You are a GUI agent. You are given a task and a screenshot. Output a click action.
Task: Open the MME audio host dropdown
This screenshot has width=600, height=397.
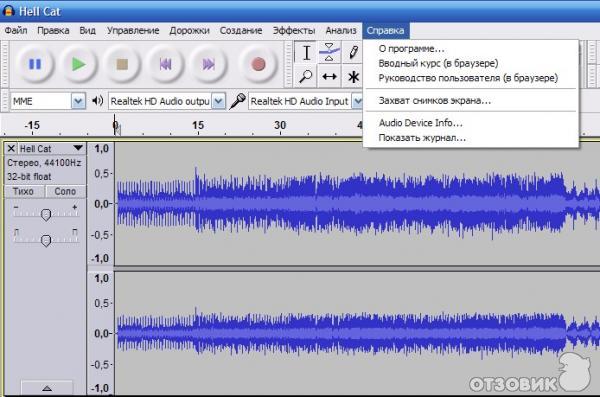pyautogui.click(x=78, y=101)
